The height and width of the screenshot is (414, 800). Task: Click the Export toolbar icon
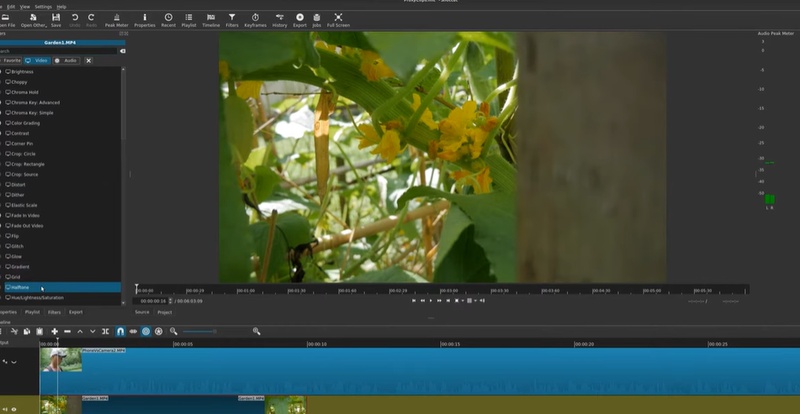pyautogui.click(x=299, y=20)
